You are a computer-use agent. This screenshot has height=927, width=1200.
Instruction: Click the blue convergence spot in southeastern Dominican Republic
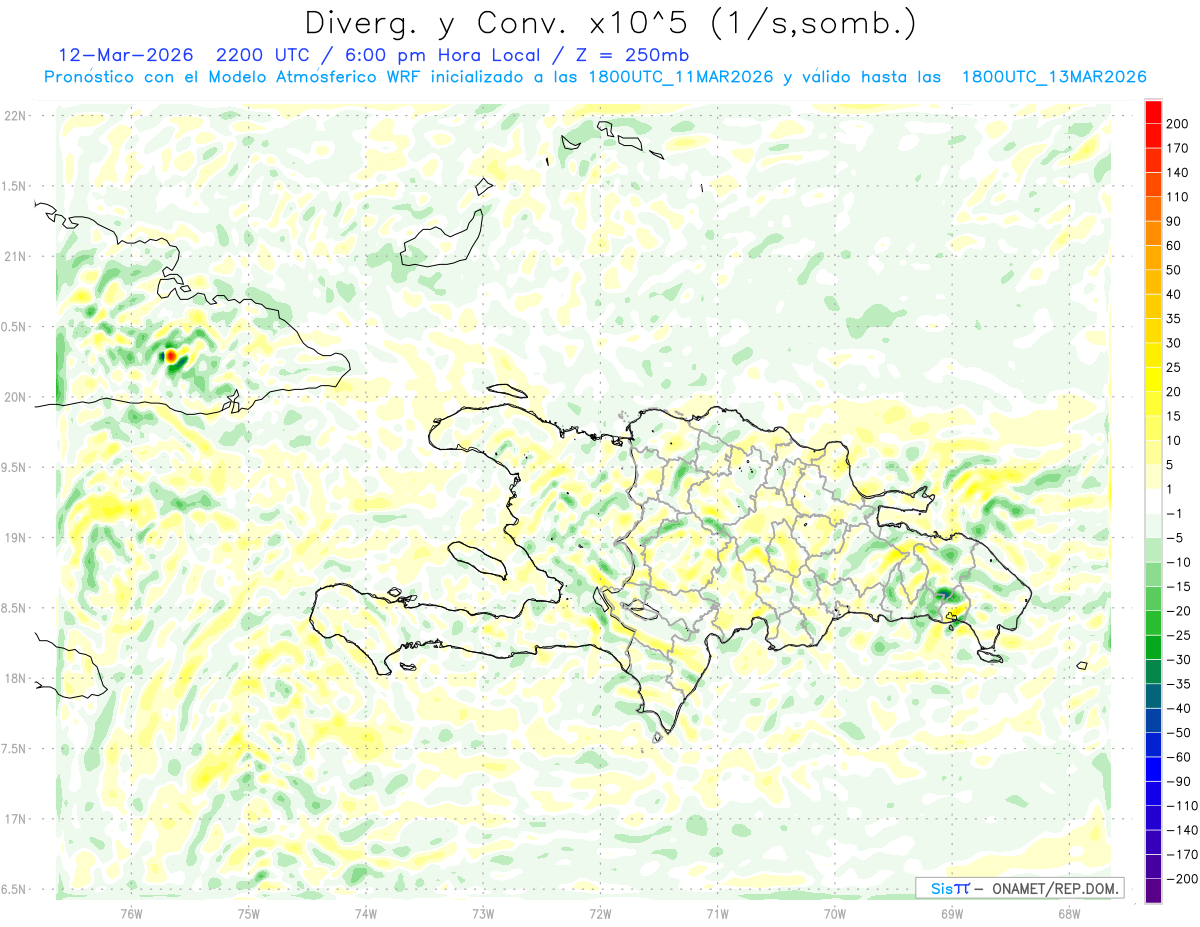coord(946,596)
